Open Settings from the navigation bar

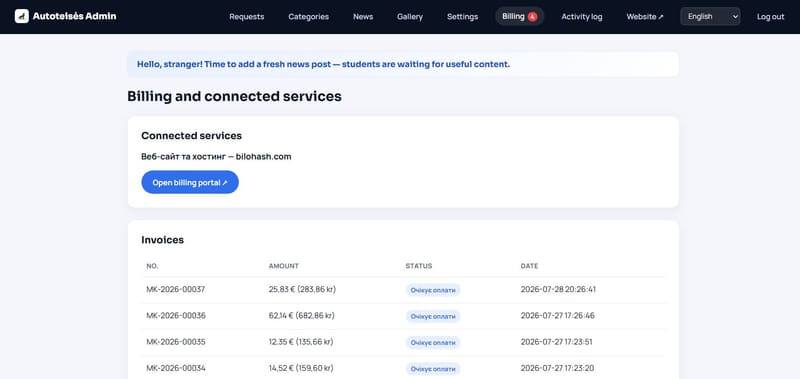click(462, 17)
